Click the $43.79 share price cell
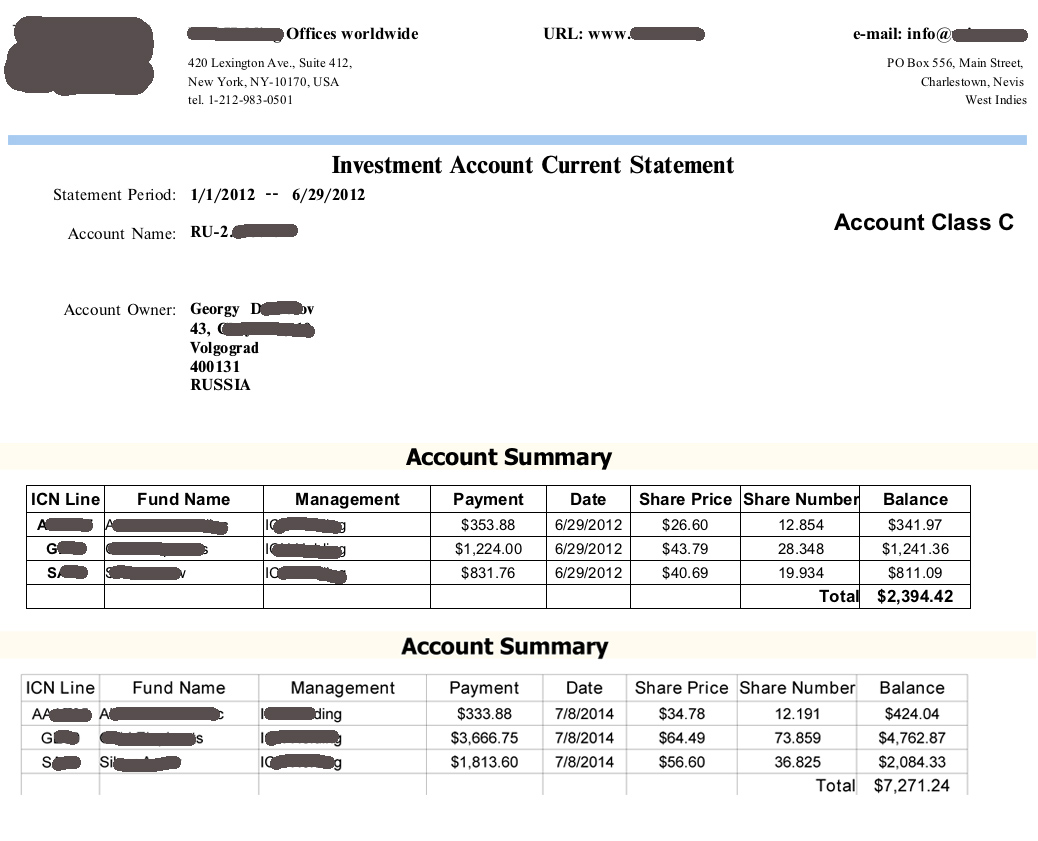This screenshot has width=1038, height=841. 685,549
